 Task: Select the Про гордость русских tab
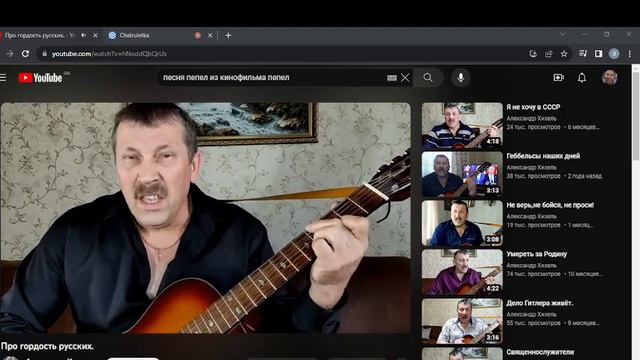coord(39,36)
